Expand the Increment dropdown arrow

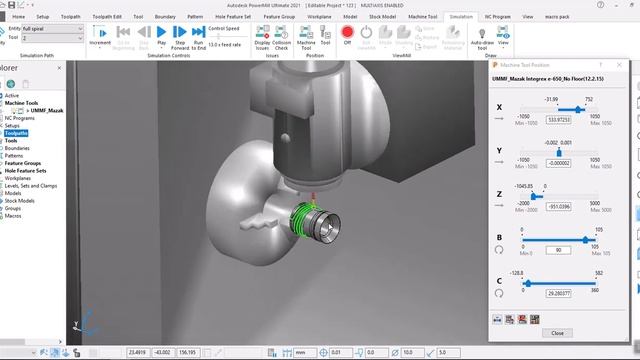click(x=100, y=48)
